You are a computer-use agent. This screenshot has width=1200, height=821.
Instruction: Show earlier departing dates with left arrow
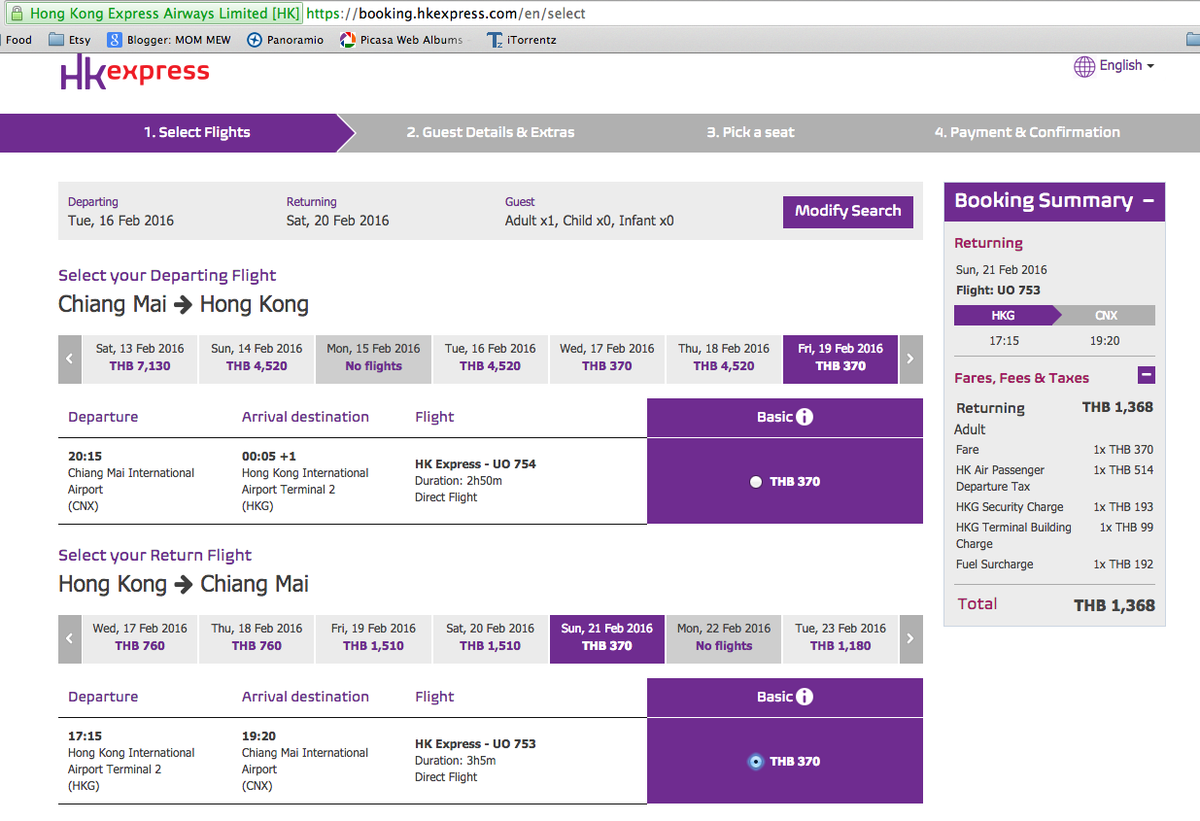(69, 359)
